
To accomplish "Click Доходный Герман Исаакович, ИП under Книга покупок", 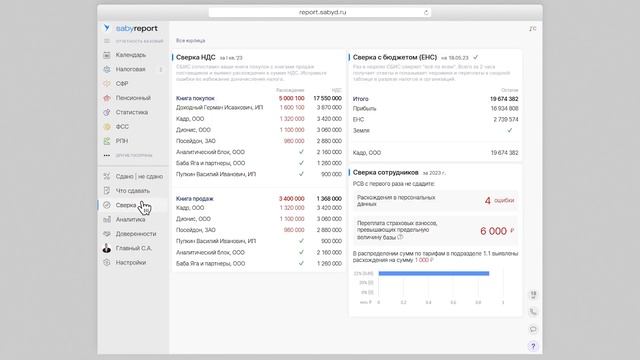I will (220, 108).
